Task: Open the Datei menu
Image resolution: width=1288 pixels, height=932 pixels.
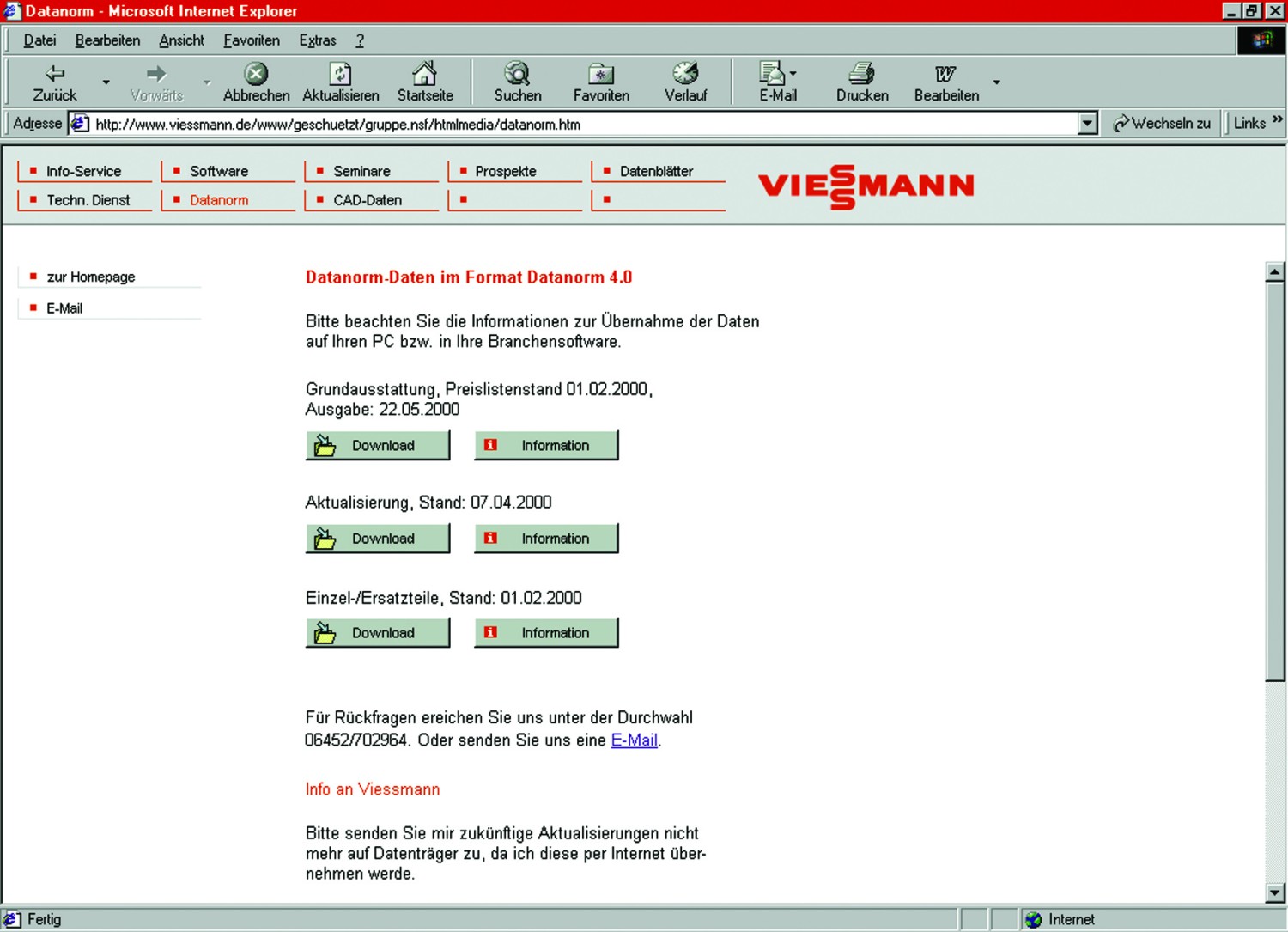Action: point(39,40)
